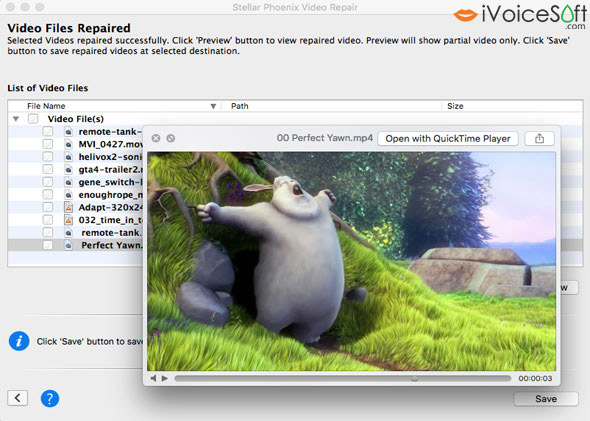Check the gene_switch file checkbox

pos(48,182)
